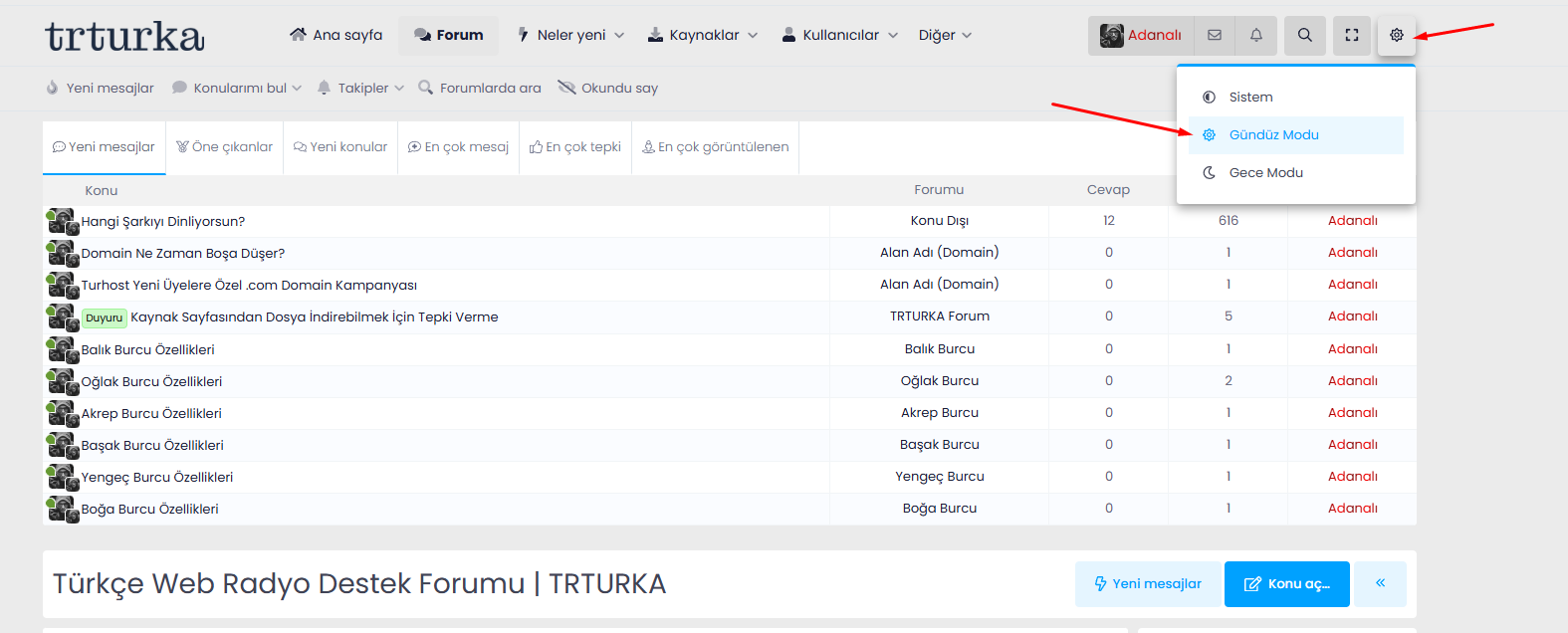Open Balık Burcu forum link

click(940, 348)
